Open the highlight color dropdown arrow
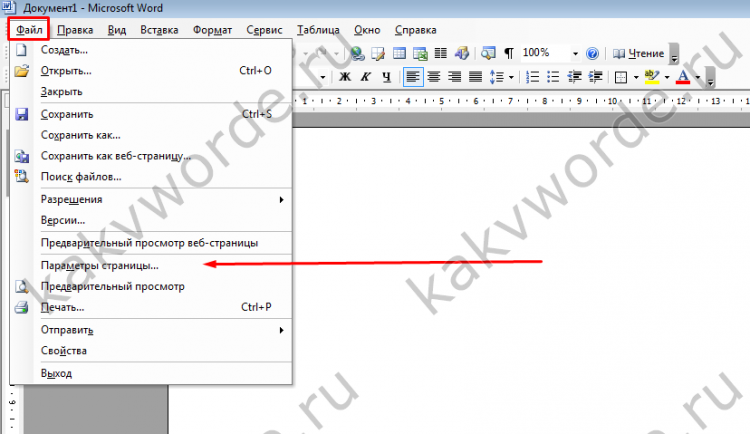The height and width of the screenshot is (434, 750). pyautogui.click(x=667, y=77)
